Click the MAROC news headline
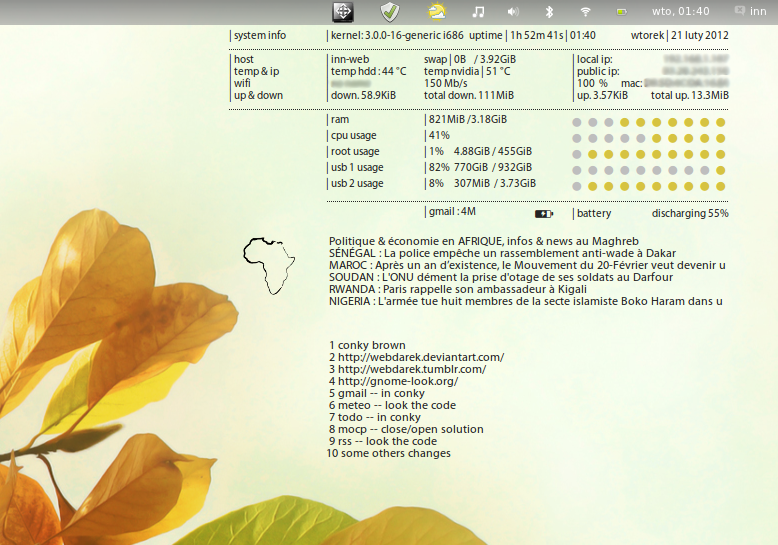Image resolution: width=778 pixels, height=545 pixels. click(x=527, y=265)
